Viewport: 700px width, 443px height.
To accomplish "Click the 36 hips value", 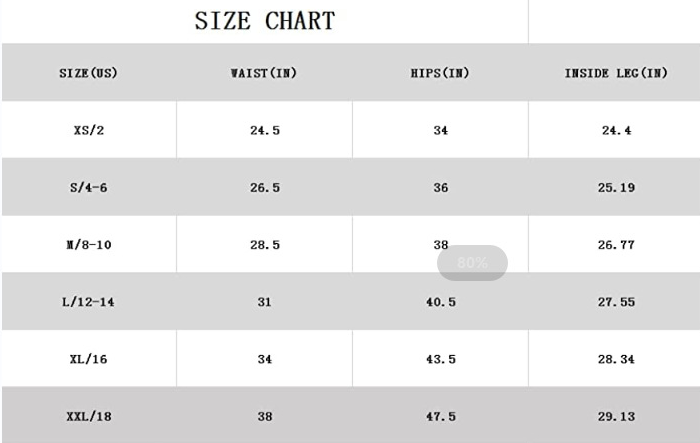I will (440, 188).
